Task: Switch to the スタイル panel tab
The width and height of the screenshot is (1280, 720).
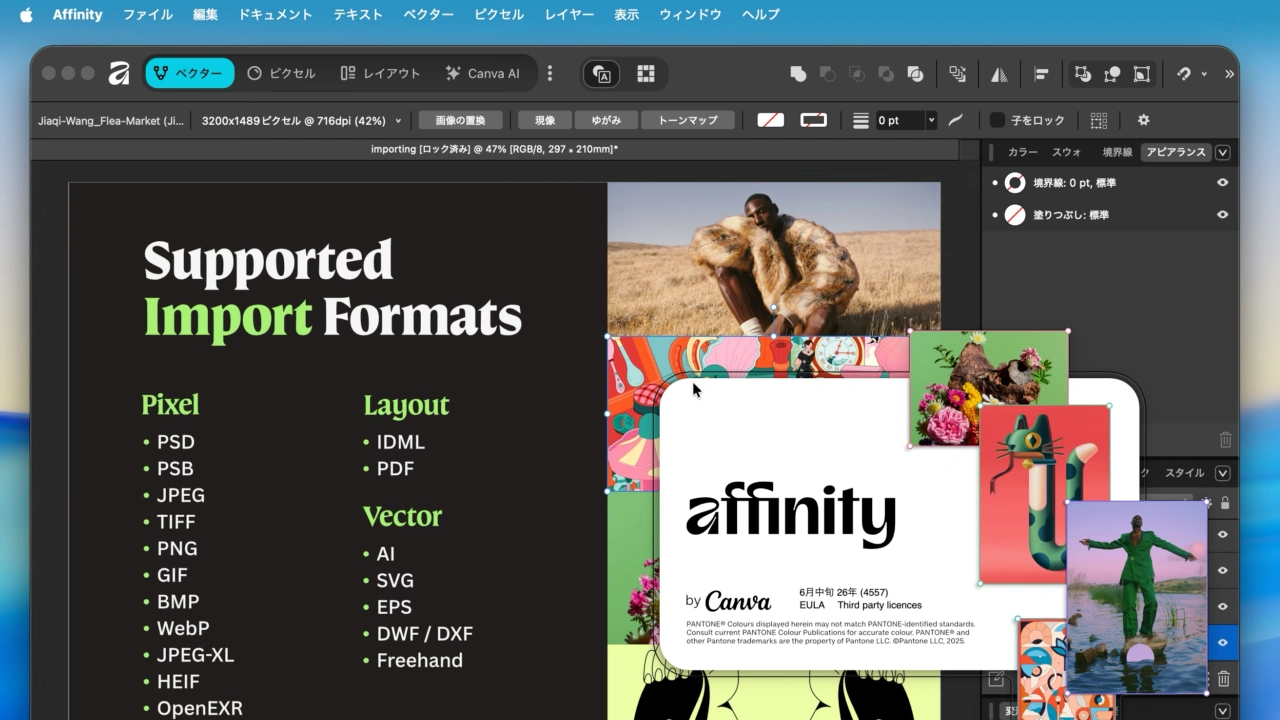Action: 1185,472
